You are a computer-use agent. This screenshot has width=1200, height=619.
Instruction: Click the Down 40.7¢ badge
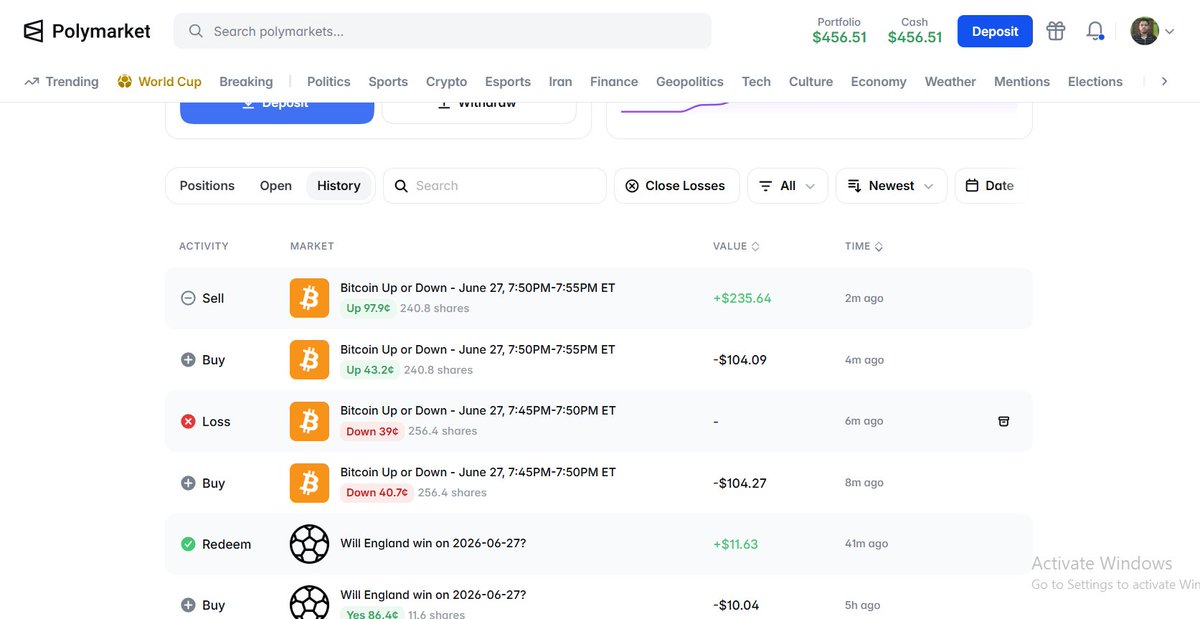coord(377,493)
